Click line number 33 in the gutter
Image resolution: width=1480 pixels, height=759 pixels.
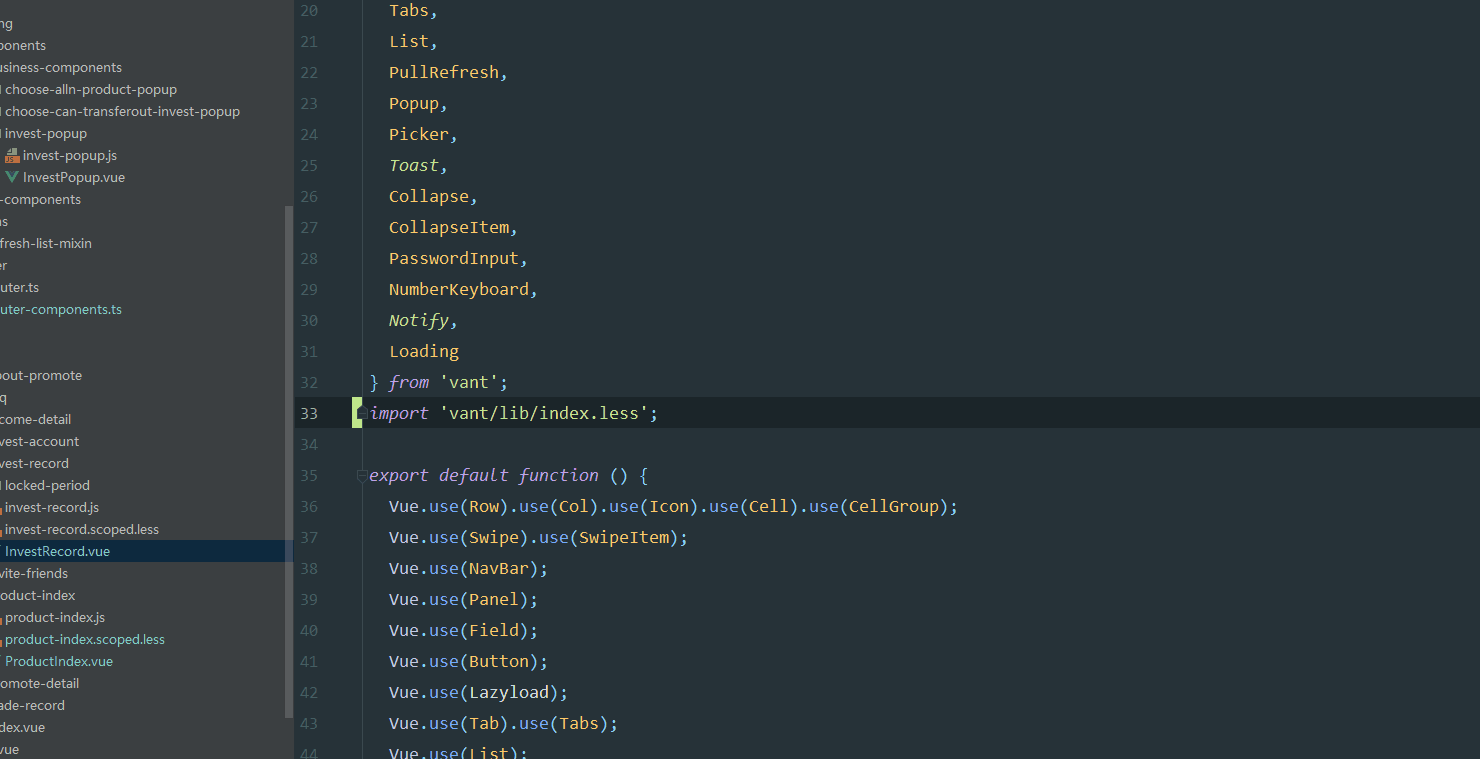point(309,412)
